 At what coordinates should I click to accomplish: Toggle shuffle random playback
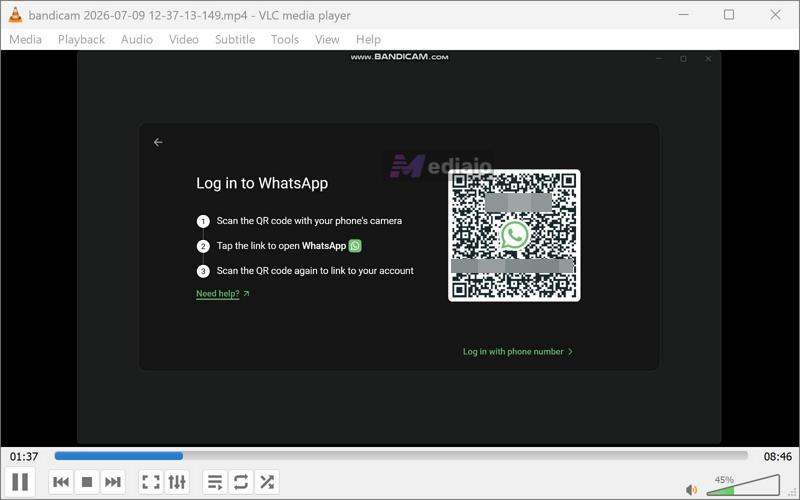[x=267, y=482]
